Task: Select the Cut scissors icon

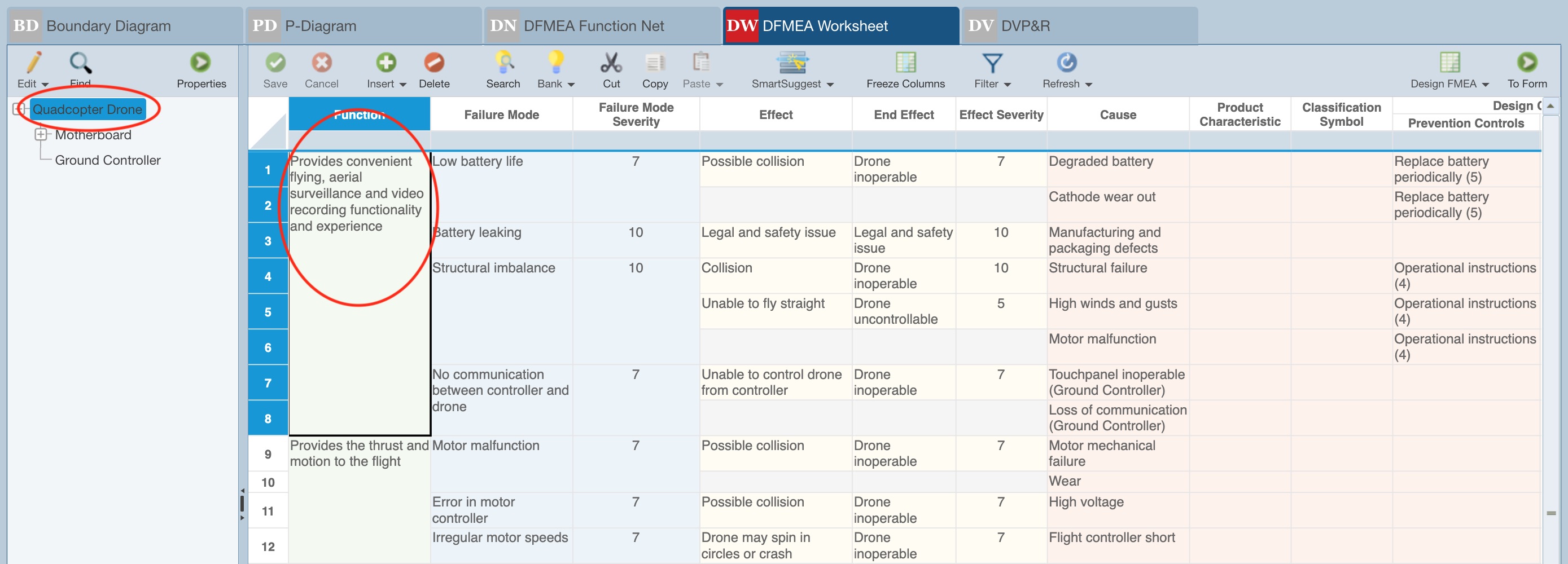Action: 611,63
